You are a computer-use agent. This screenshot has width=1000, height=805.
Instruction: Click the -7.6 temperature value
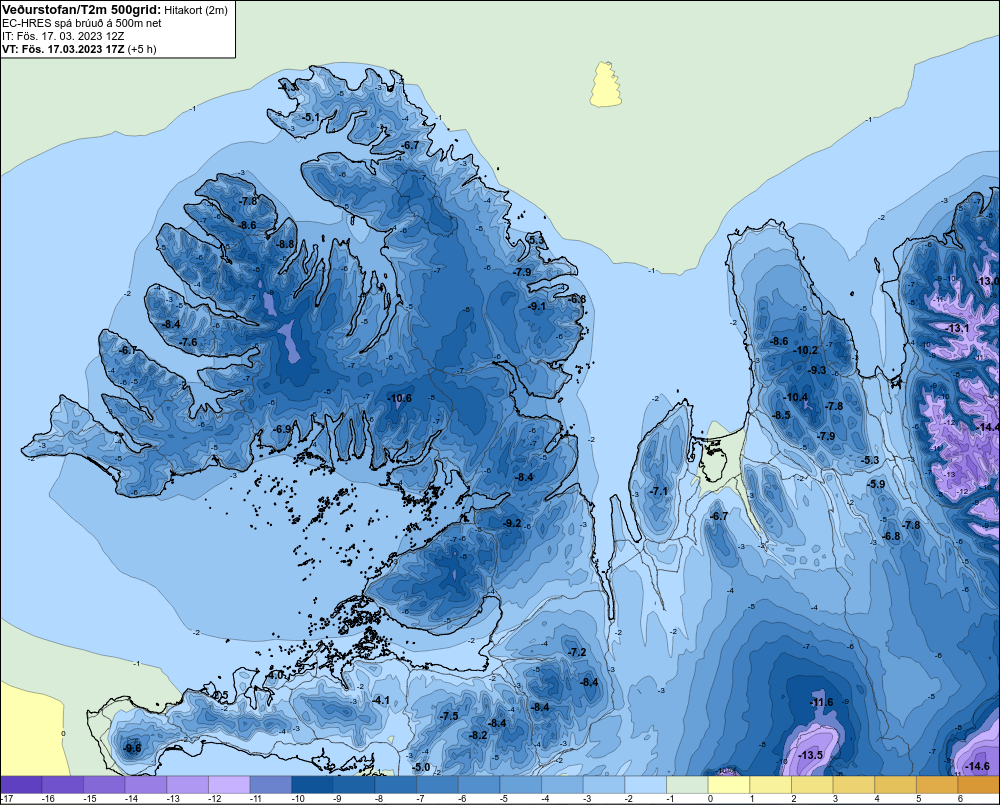click(189, 342)
